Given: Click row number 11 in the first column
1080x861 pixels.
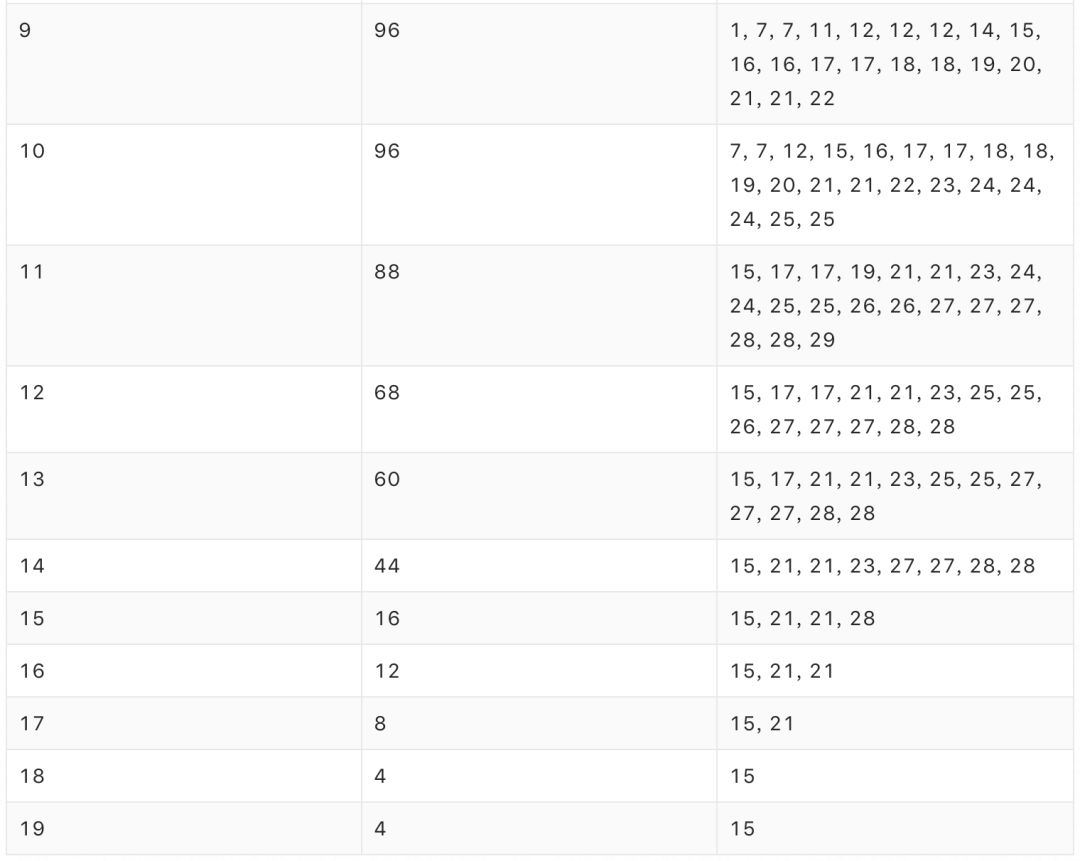Looking at the screenshot, I should point(32,271).
